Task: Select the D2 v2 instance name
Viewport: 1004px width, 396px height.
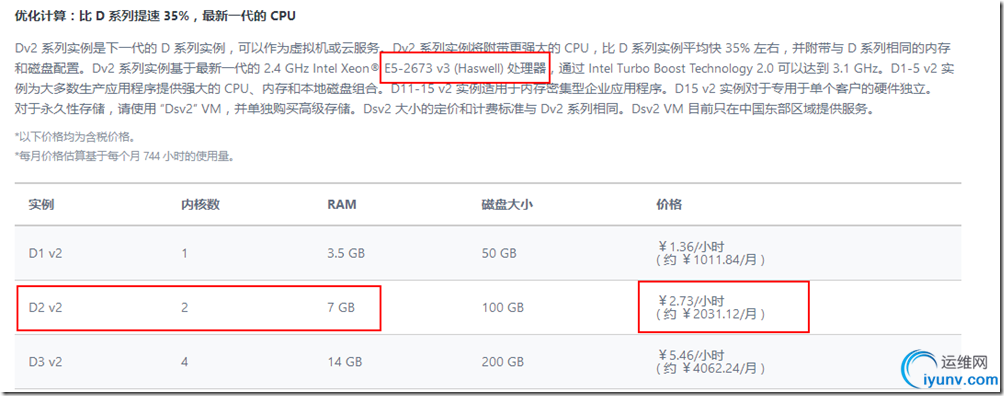Action: 45,308
